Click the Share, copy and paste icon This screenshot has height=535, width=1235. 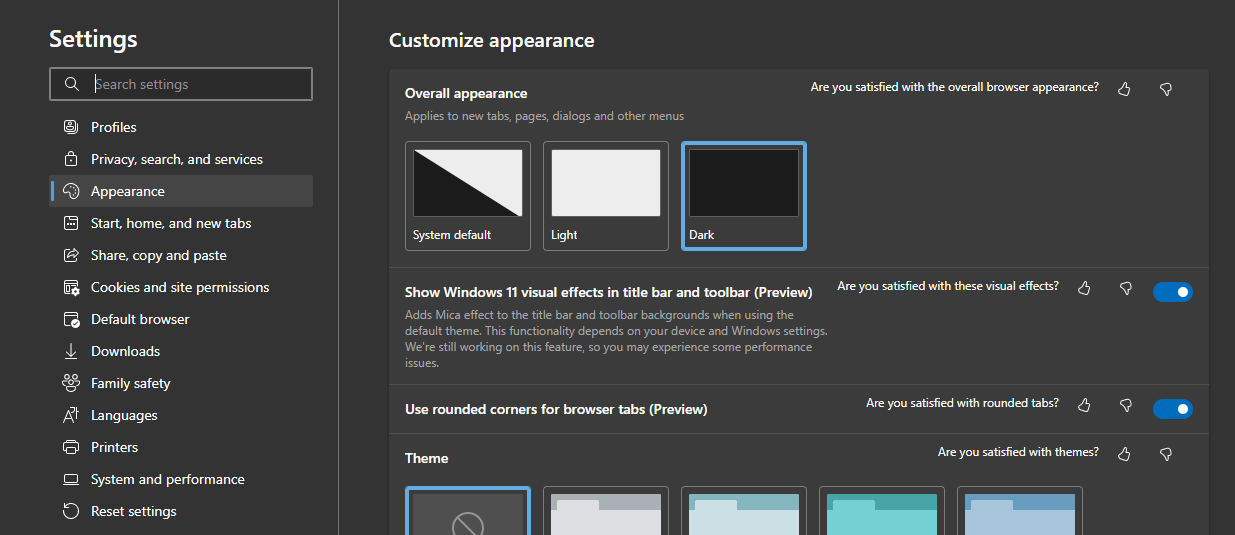click(71, 255)
